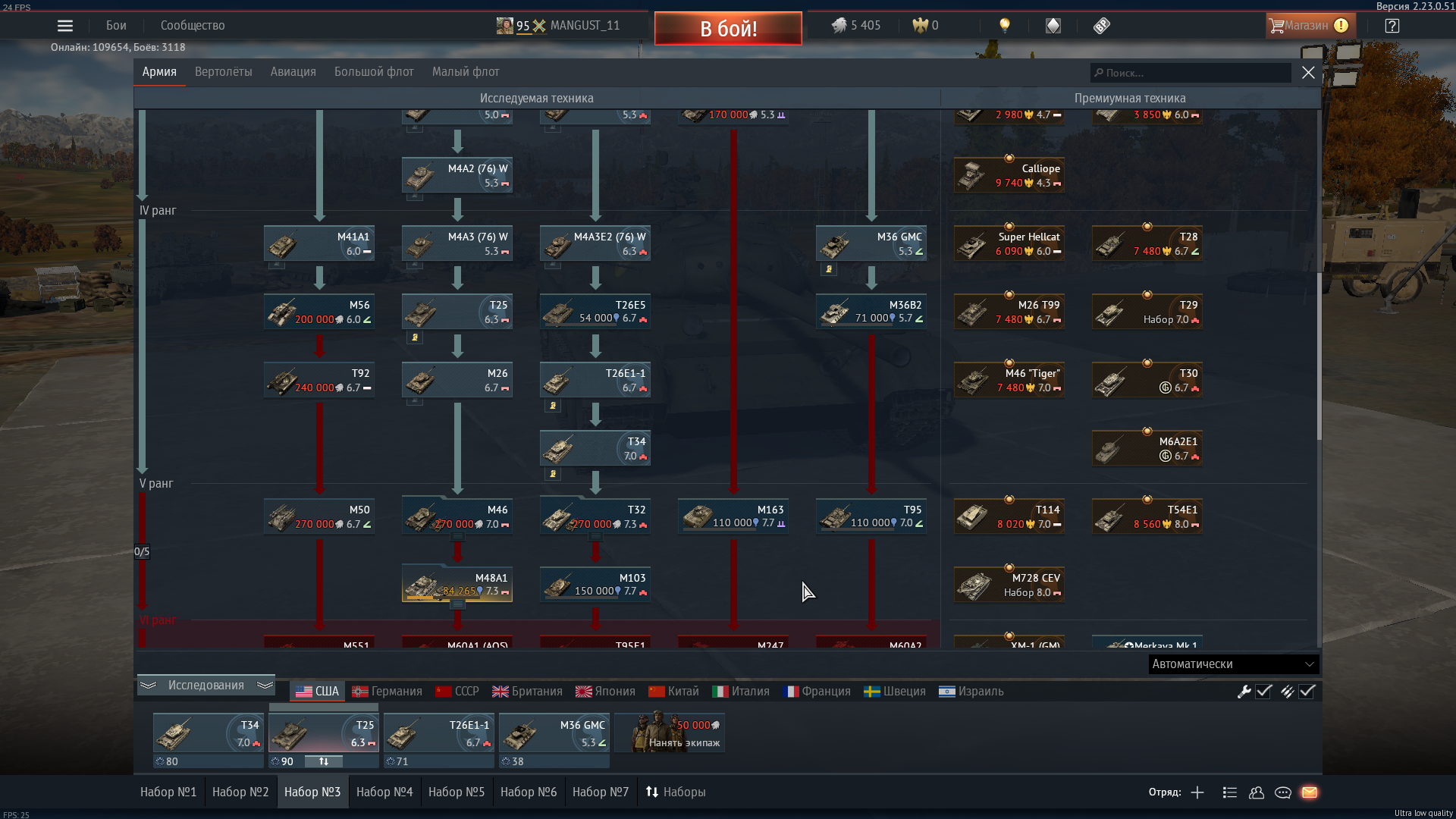Click the silver lions balance 5 405
This screenshot has width=1456, height=819.
coord(856,26)
